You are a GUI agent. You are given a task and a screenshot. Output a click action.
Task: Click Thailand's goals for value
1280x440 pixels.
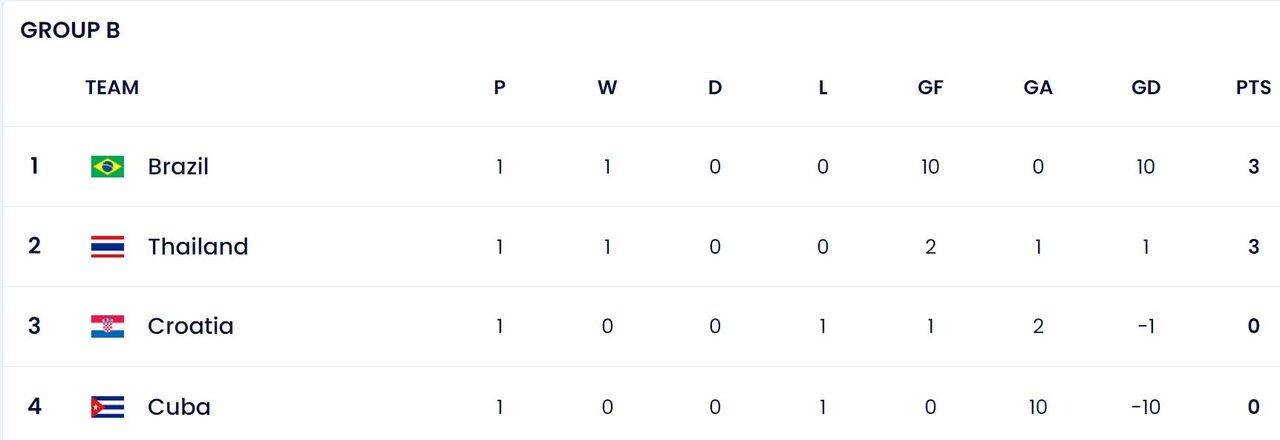(x=930, y=247)
